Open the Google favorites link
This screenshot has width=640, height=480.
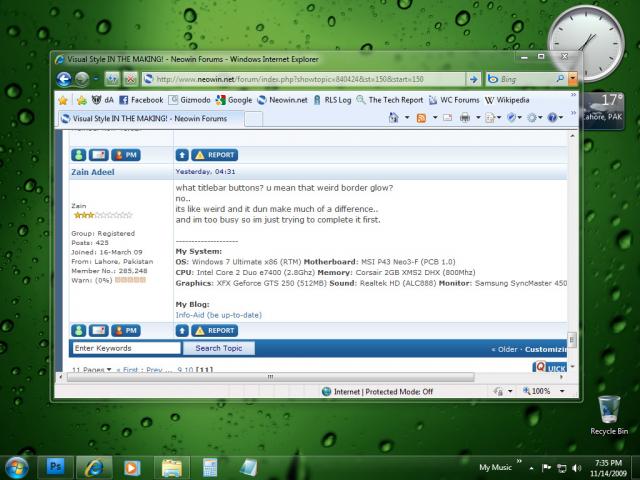coord(234,100)
